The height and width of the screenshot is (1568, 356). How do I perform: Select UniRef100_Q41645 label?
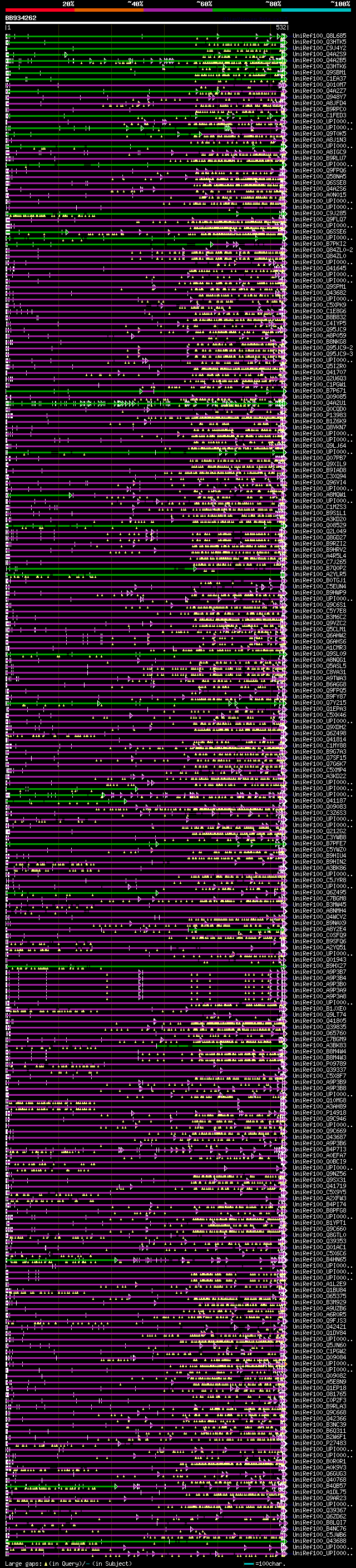tap(319, 269)
